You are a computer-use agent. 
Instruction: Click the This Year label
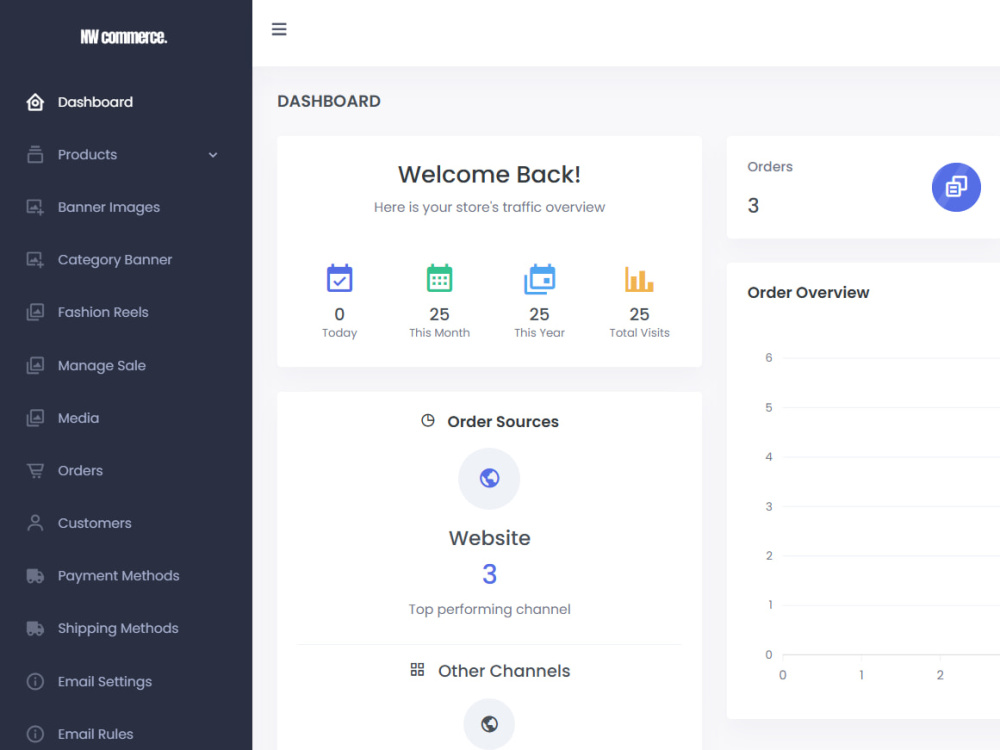point(540,333)
